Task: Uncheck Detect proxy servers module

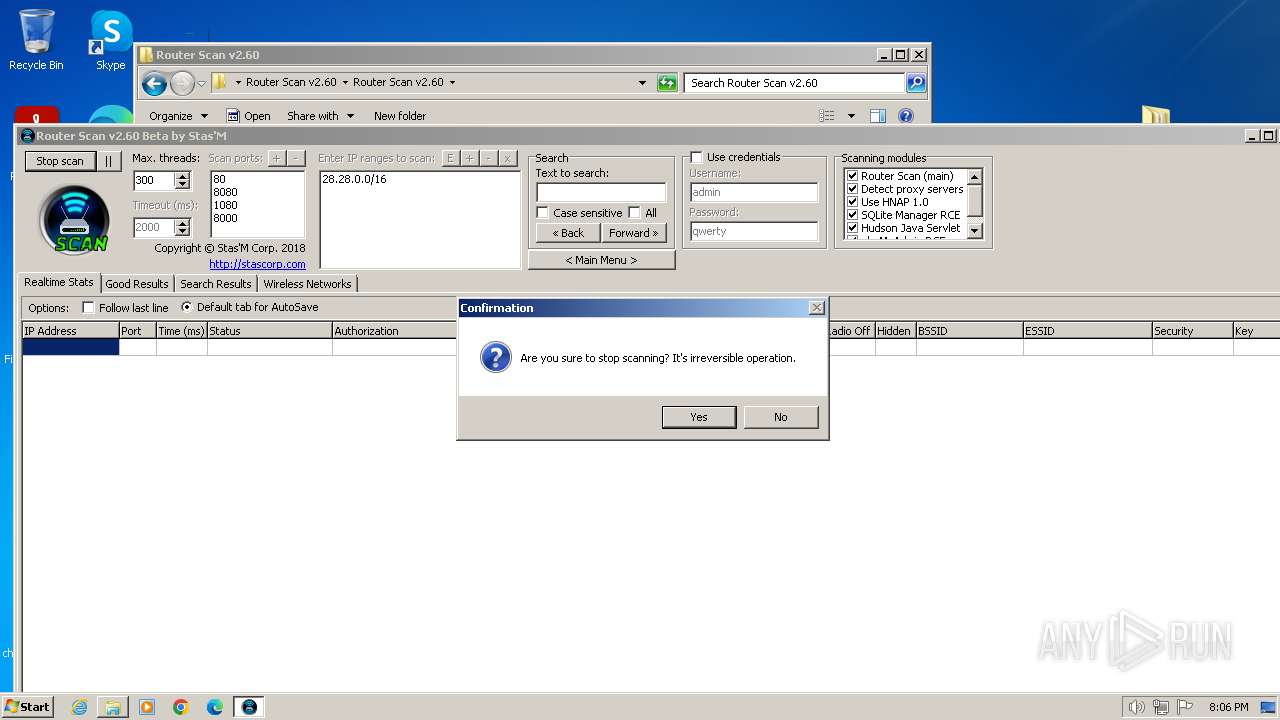Action: 853,189
